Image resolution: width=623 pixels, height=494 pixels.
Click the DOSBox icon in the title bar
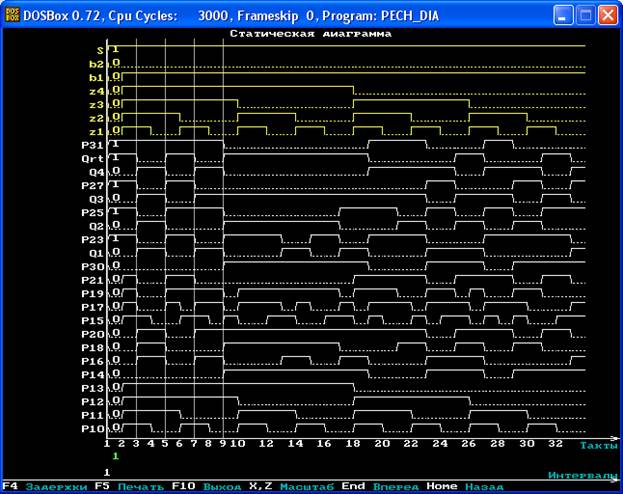(13, 15)
